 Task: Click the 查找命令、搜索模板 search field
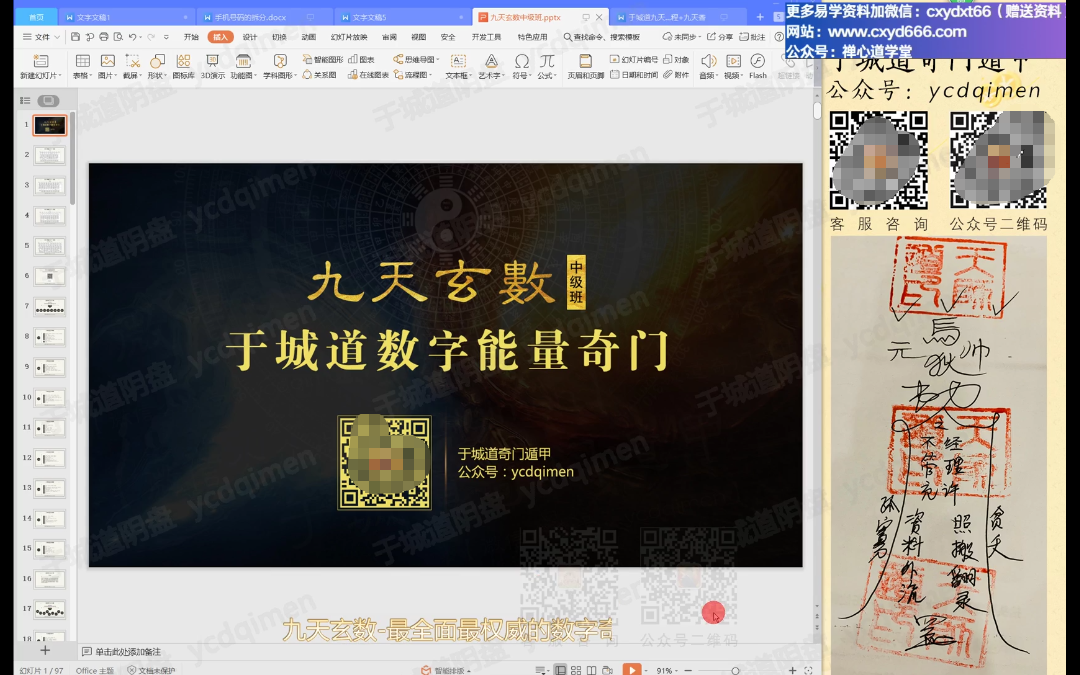point(602,37)
